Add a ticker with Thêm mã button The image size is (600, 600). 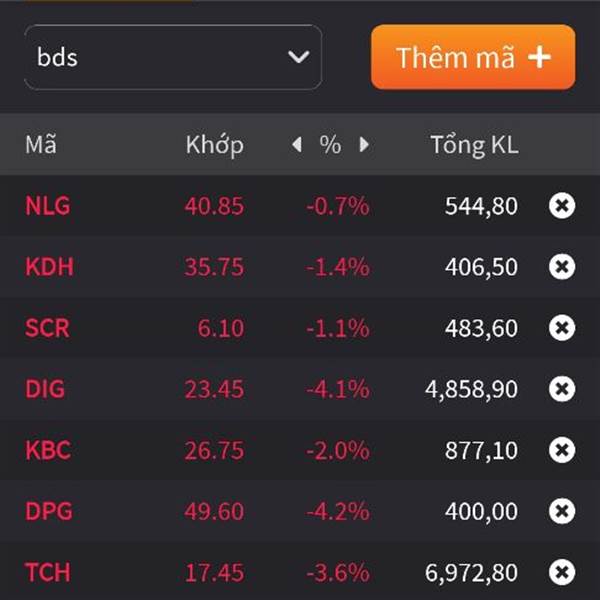[x=473, y=57]
